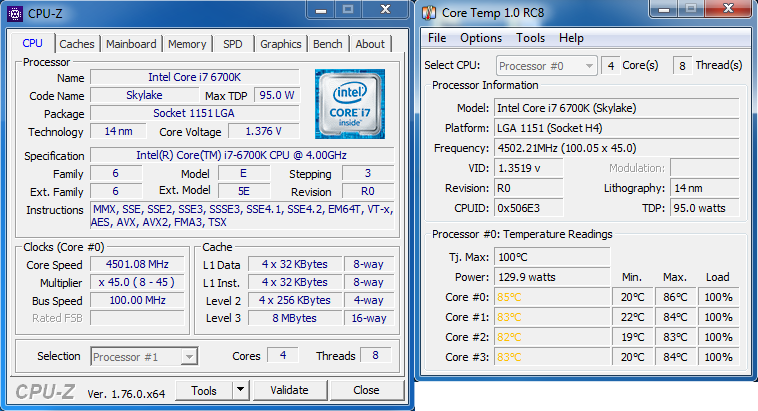Viewport: 758px width, 411px height.
Task: Click the Tools button in CPU-Z
Action: point(204,390)
